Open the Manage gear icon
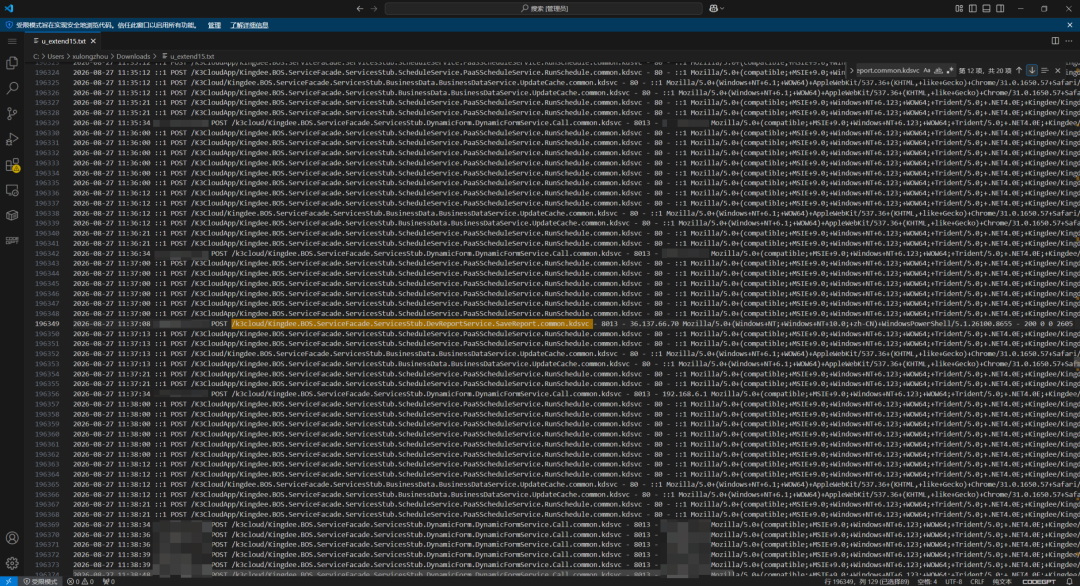Image resolution: width=1080 pixels, height=586 pixels. pos(12,563)
